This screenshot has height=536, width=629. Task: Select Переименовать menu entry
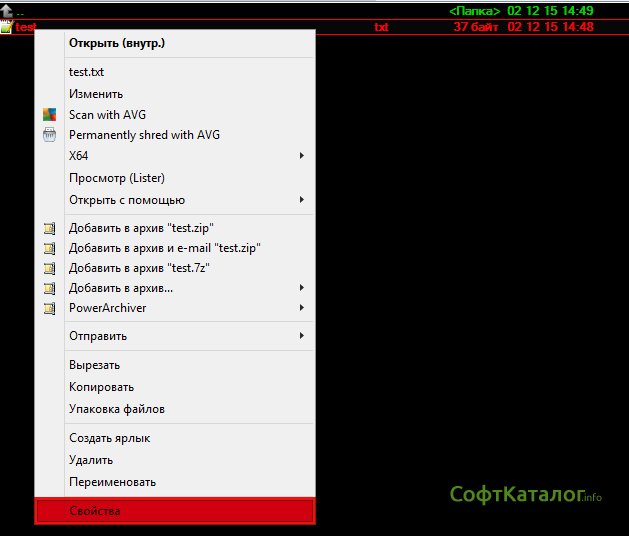(112, 482)
